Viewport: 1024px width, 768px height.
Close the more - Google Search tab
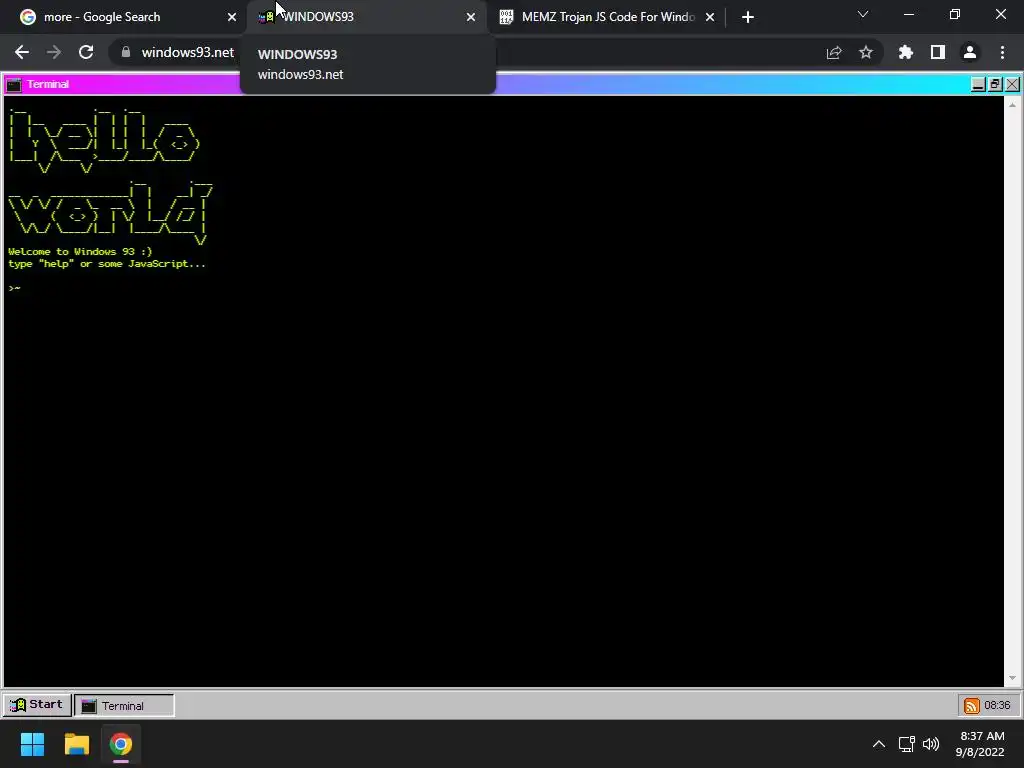coord(232,17)
